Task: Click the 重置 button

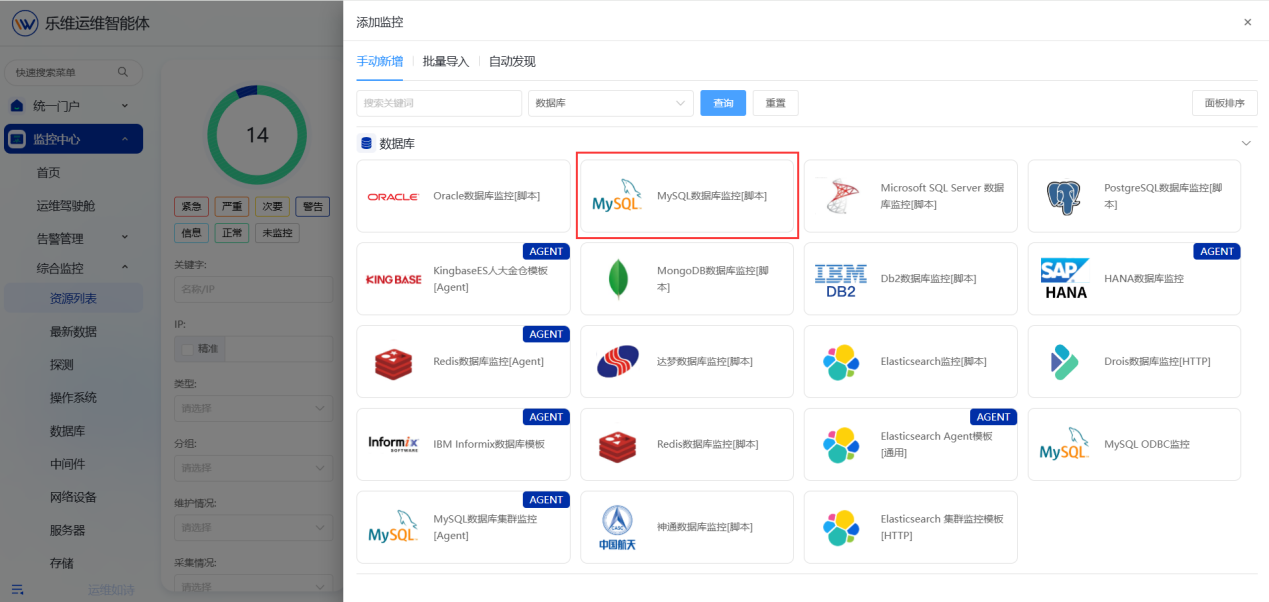Action: [x=775, y=103]
